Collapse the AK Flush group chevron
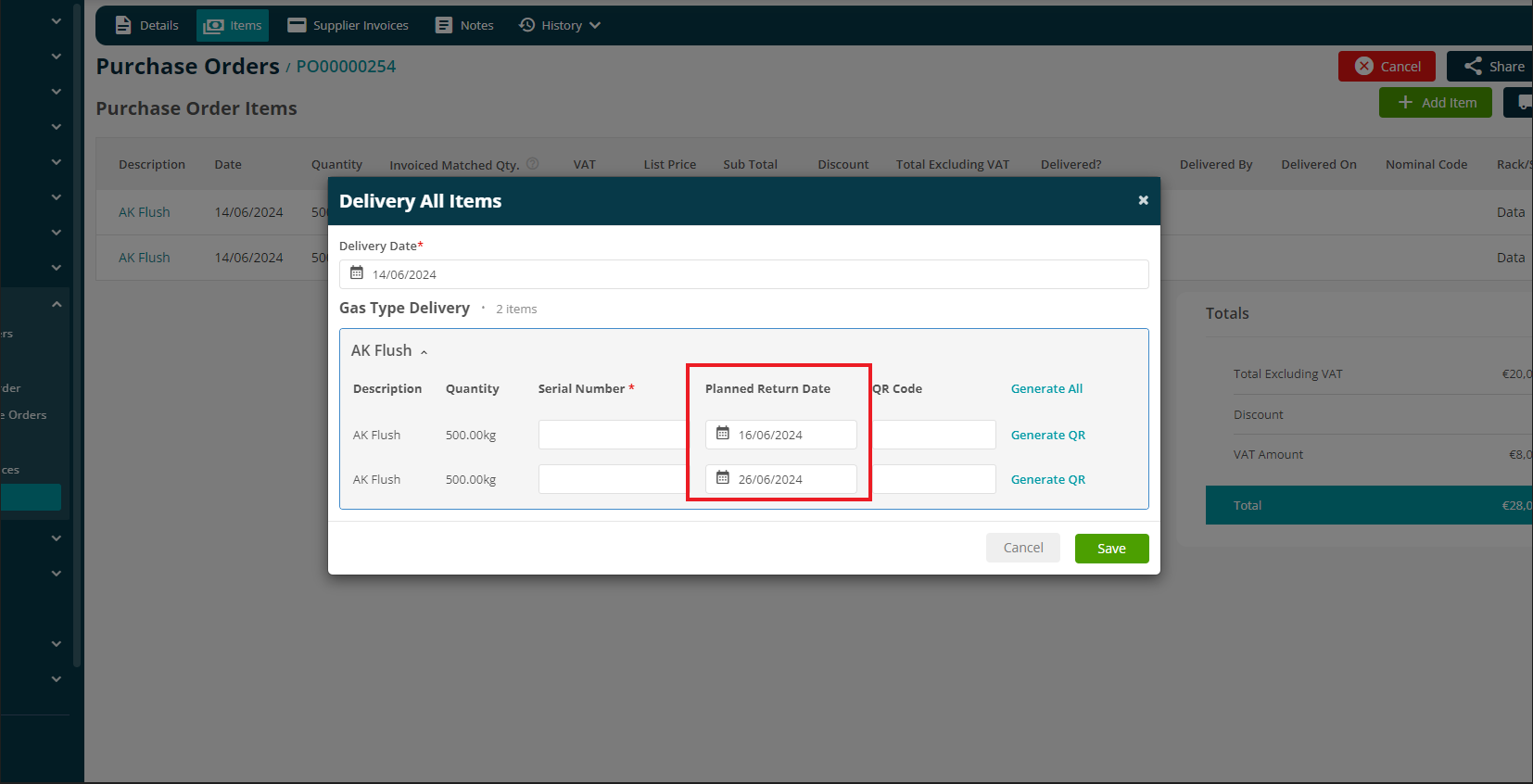 [424, 352]
